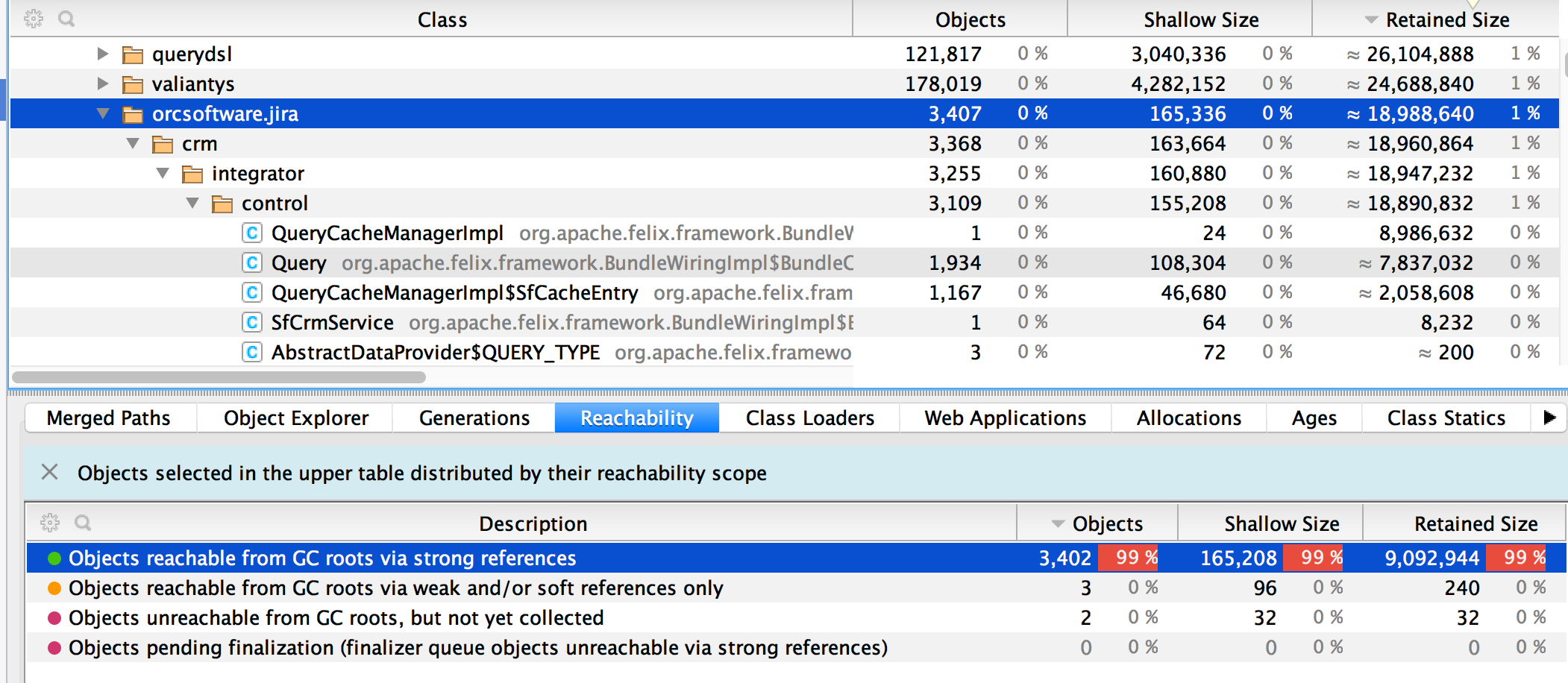Click the Query class icon
Screen dimensions: 1568x683
[x=252, y=262]
